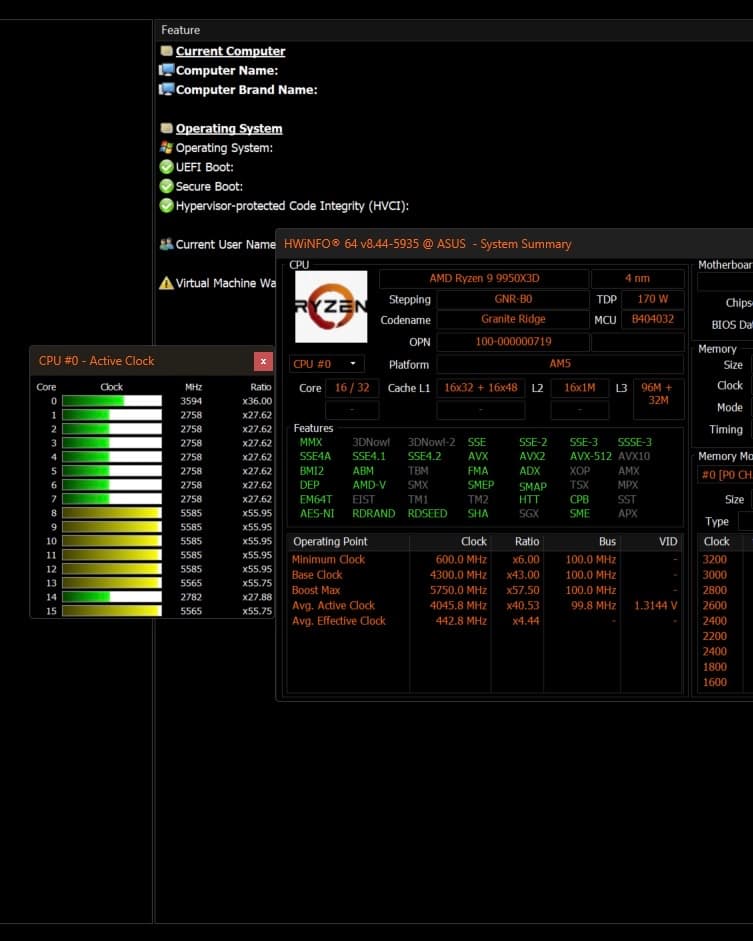Viewport: 753px width, 941px height.
Task: Click the Core 8 yellow clock bar
Action: pos(112,513)
